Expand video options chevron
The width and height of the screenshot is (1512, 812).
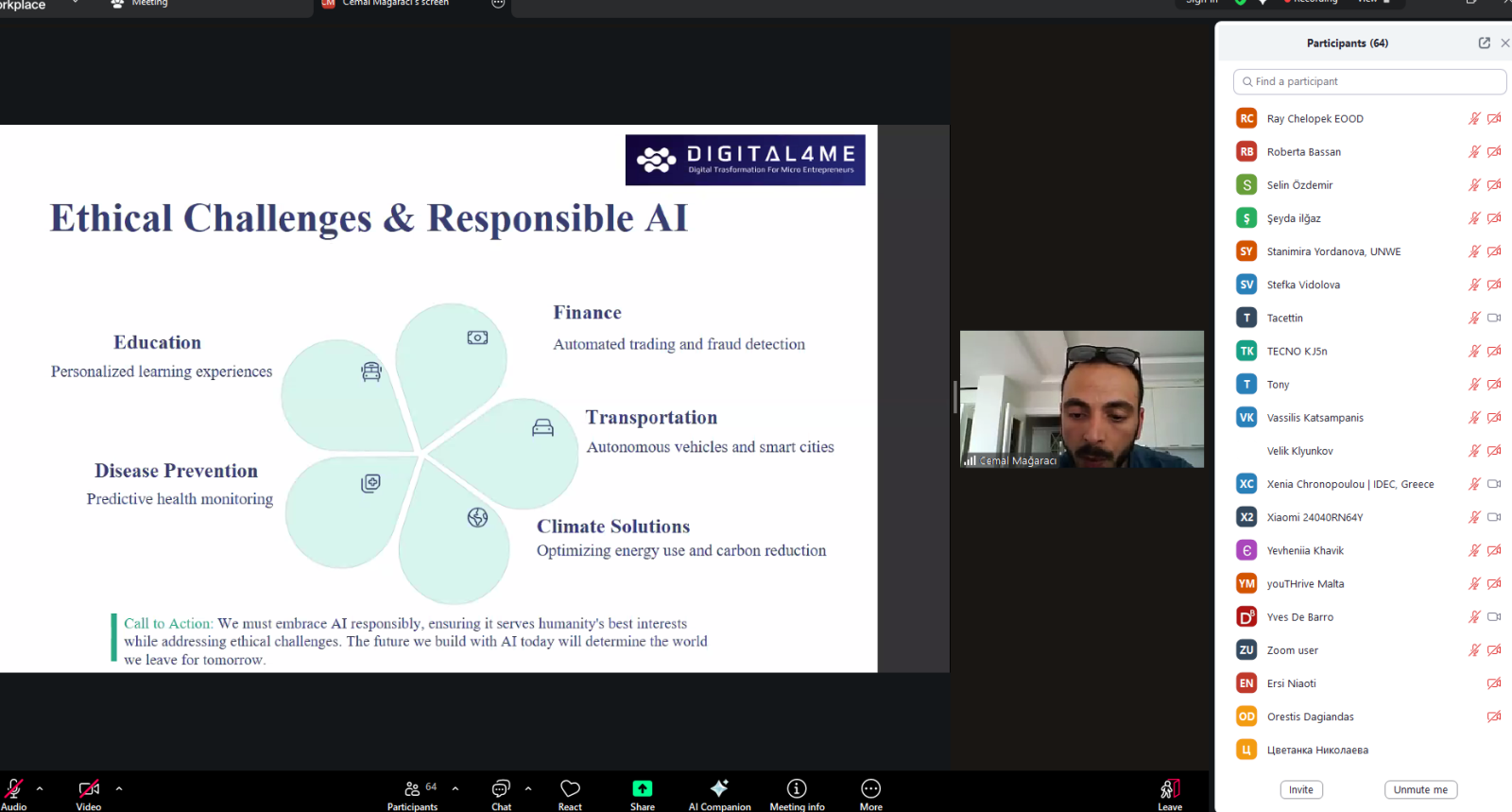pyautogui.click(x=119, y=787)
